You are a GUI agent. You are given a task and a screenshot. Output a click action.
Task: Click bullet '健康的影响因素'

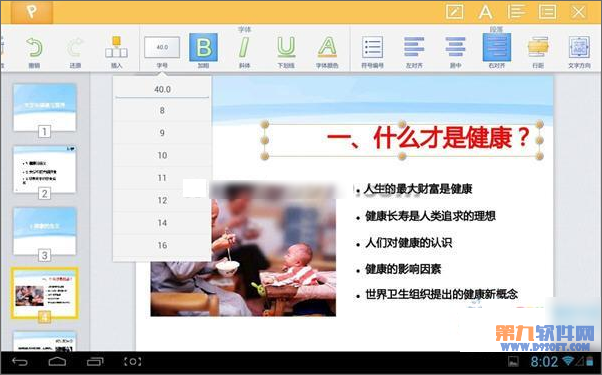[x=403, y=269]
